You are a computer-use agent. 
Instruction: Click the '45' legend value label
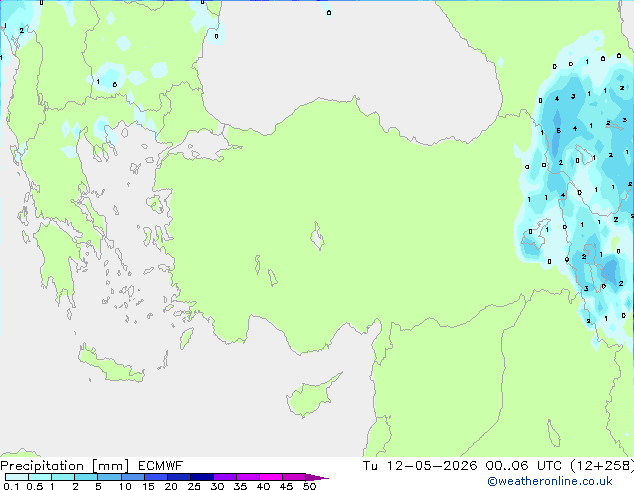click(x=286, y=486)
